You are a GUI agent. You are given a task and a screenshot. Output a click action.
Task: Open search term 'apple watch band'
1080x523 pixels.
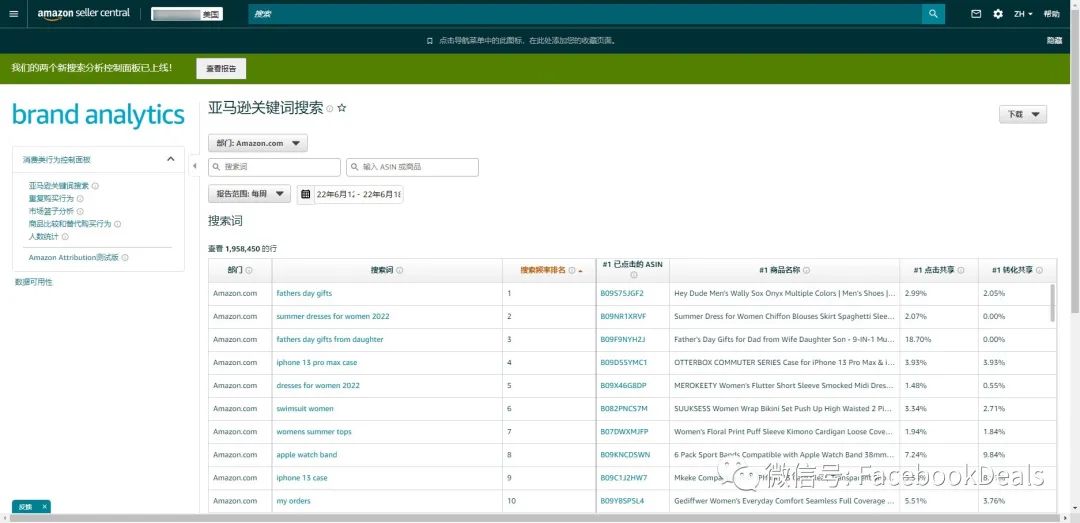pyautogui.click(x=307, y=455)
